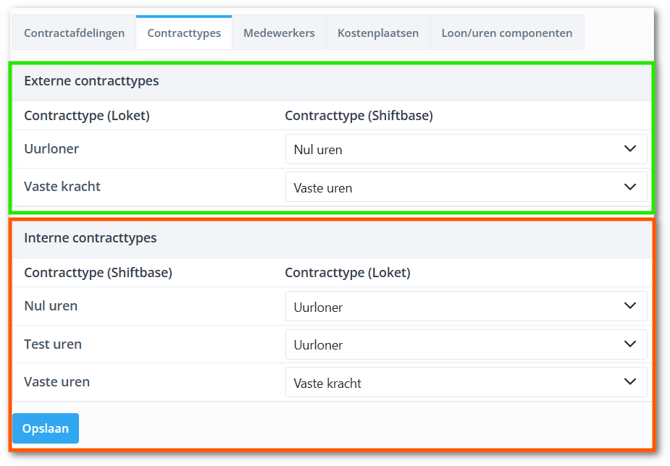This screenshot has width=670, height=466.
Task: Open the Loon/uren componenten tab
Action: pyautogui.click(x=507, y=33)
